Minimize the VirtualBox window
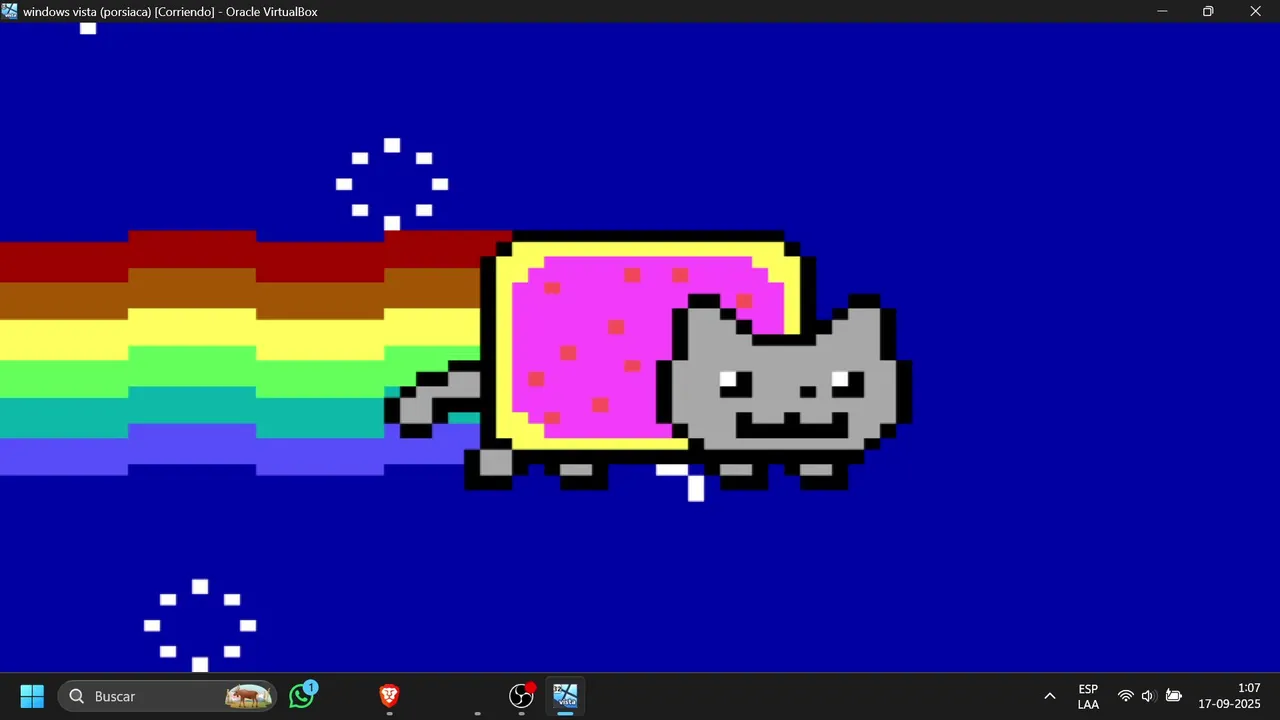1280x720 pixels. point(1162,11)
